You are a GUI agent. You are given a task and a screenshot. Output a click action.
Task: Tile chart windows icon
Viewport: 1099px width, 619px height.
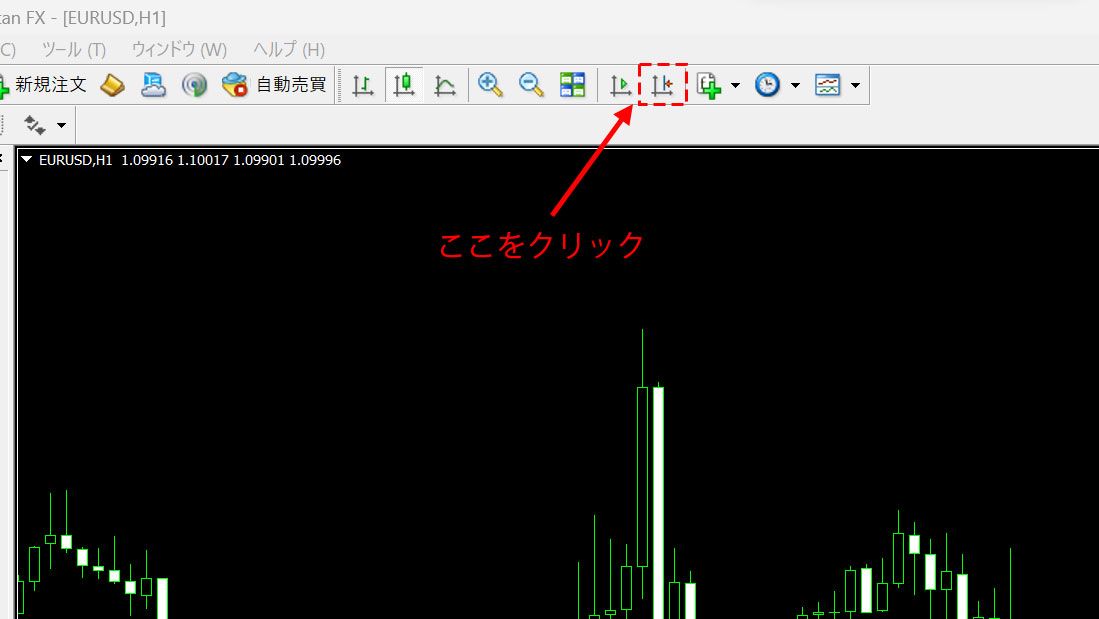(572, 85)
